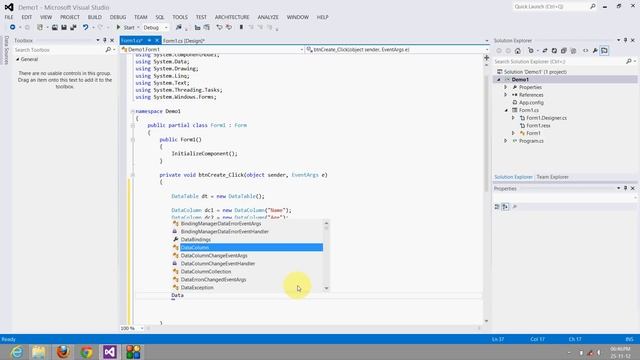Click the New Project toolbar icon

tap(40, 27)
